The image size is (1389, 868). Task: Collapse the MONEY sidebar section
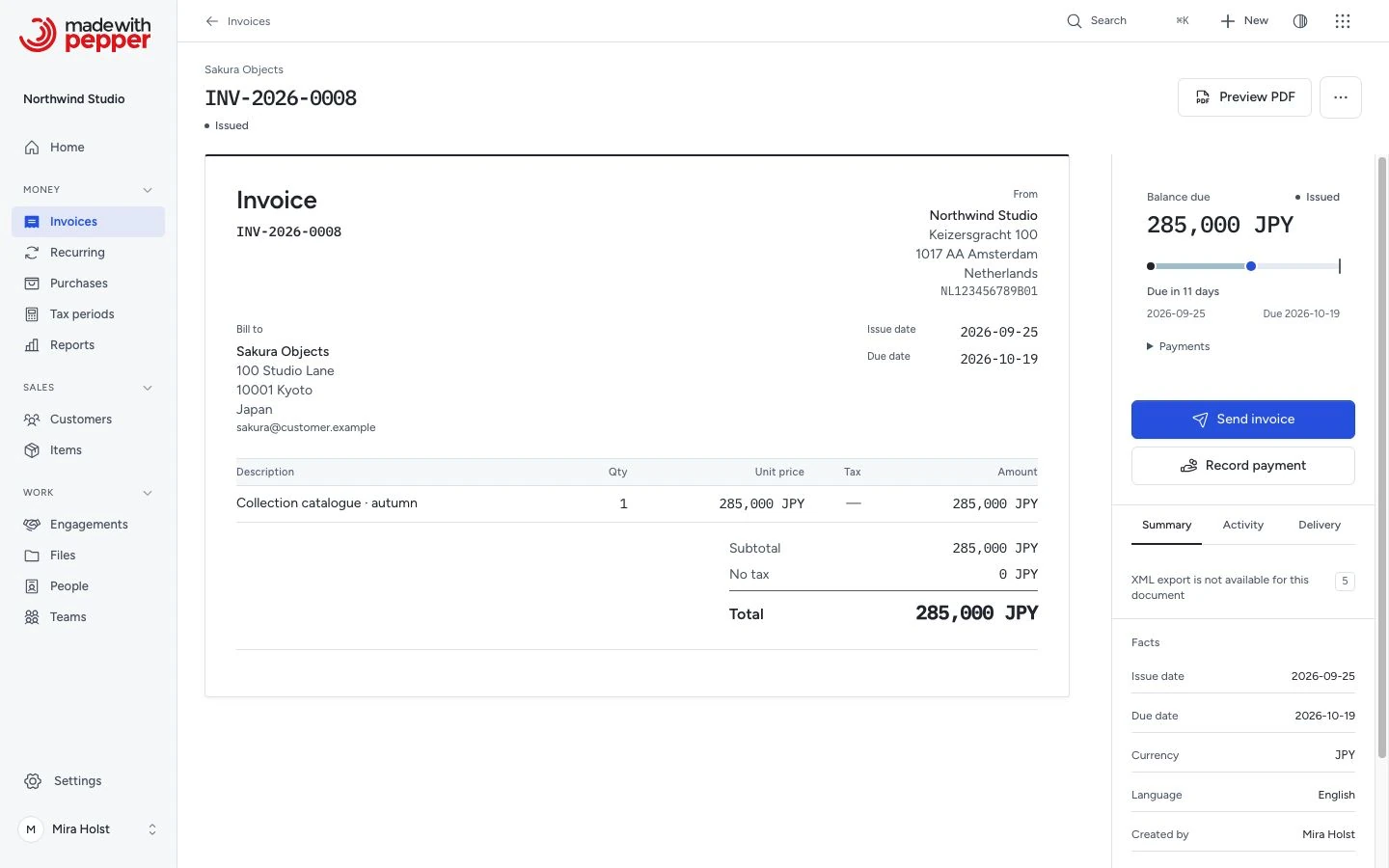pyautogui.click(x=148, y=190)
